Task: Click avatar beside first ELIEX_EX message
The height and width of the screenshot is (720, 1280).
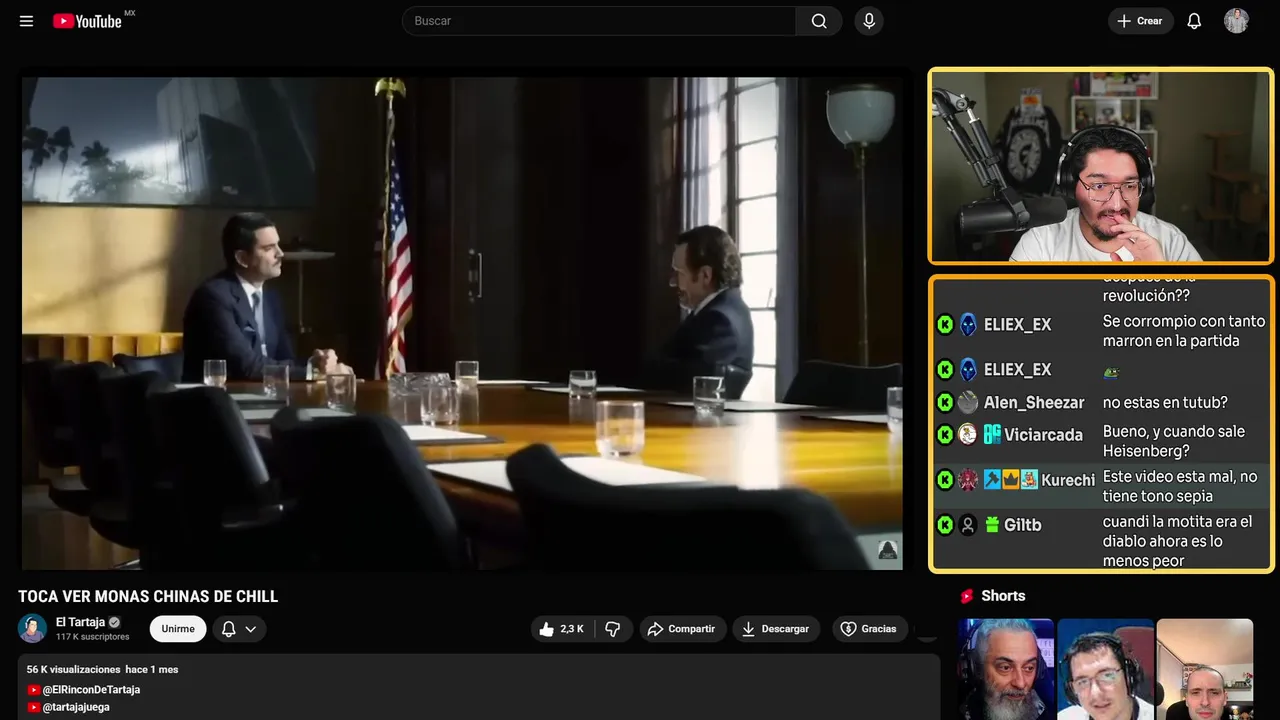Action: [968, 325]
